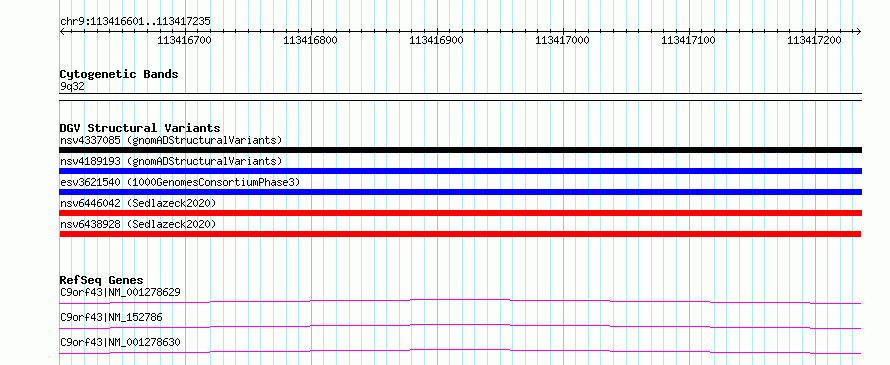This screenshot has width=890, height=365.
Task: Click the nsv4337085 gnomAD variant label
Action: tap(171, 140)
